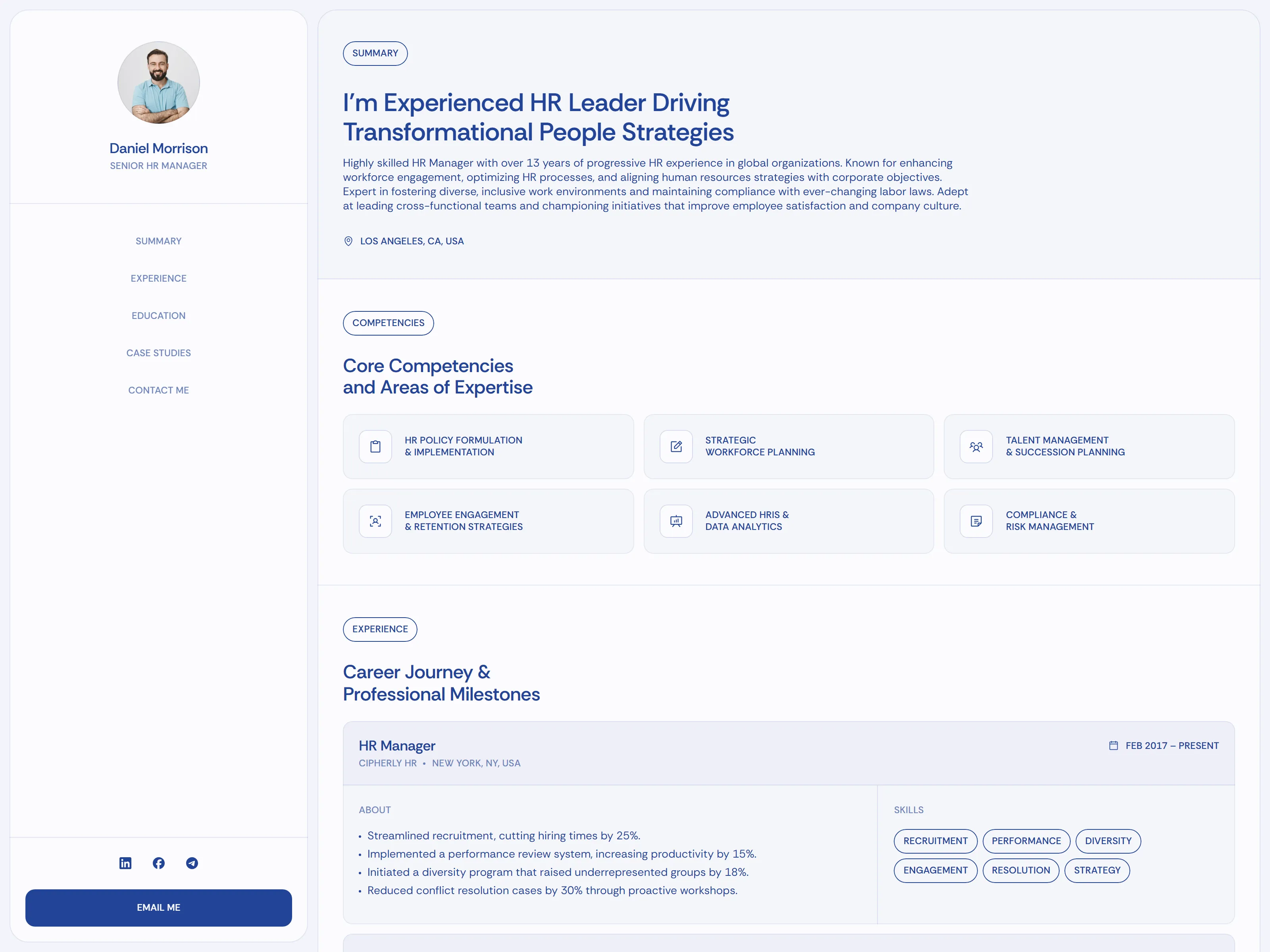Click the Compliance & Risk Management card

point(1089,521)
